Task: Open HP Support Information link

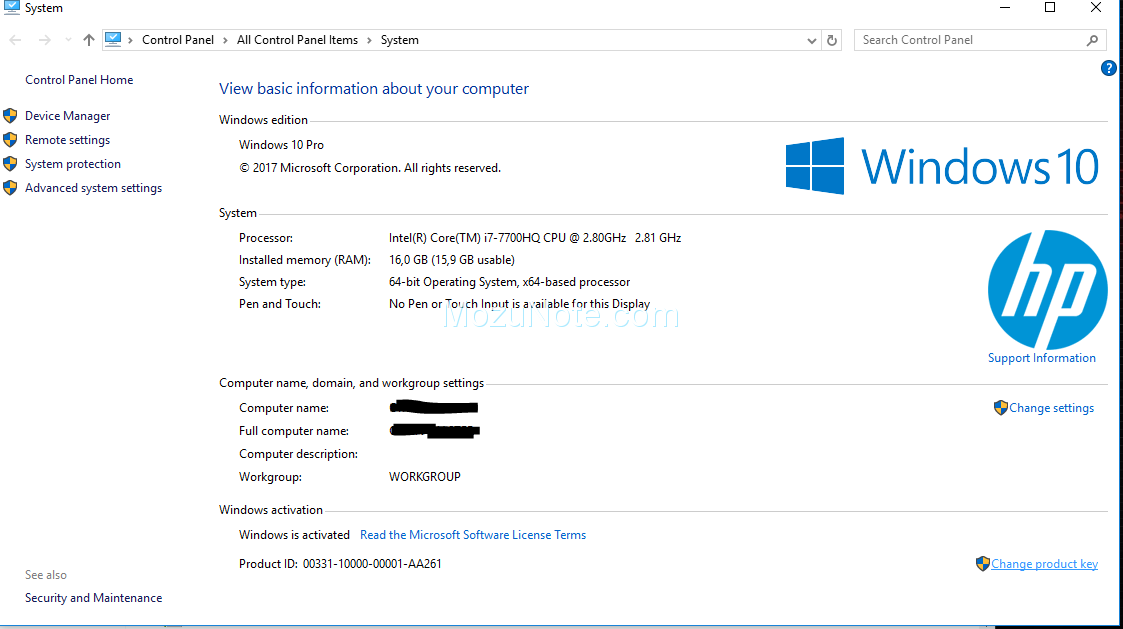Action: pyautogui.click(x=1041, y=358)
